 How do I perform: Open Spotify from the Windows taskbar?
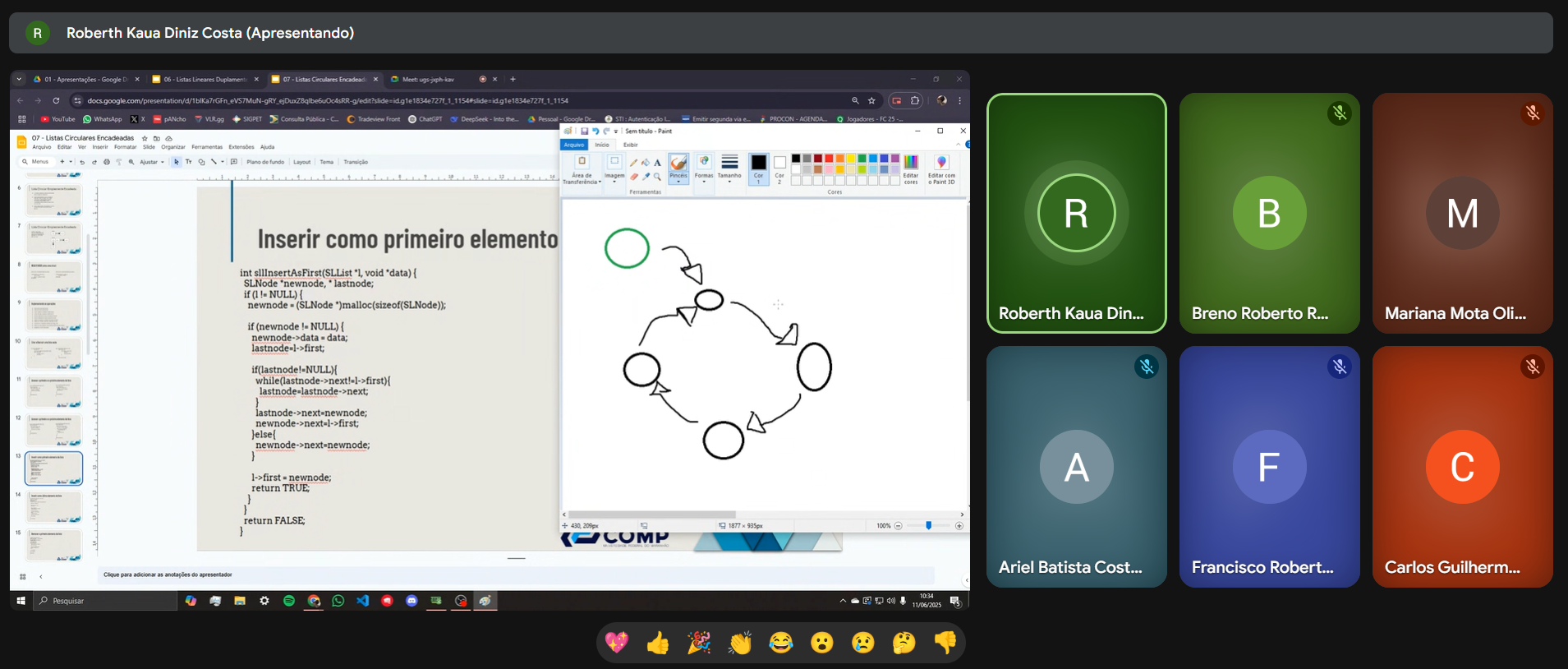coord(289,601)
